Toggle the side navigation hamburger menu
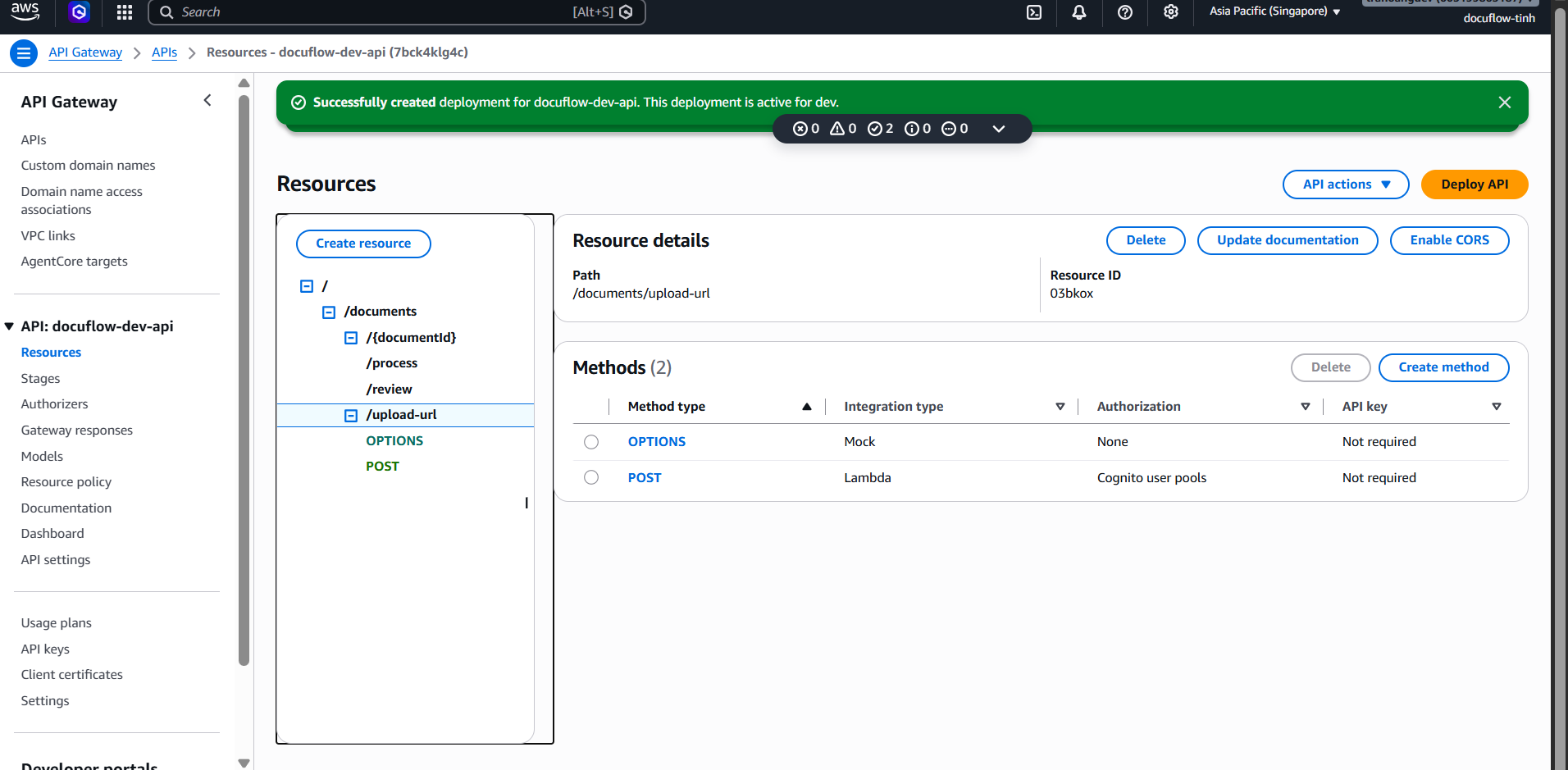This screenshot has height=770, width=1568. 24,53
